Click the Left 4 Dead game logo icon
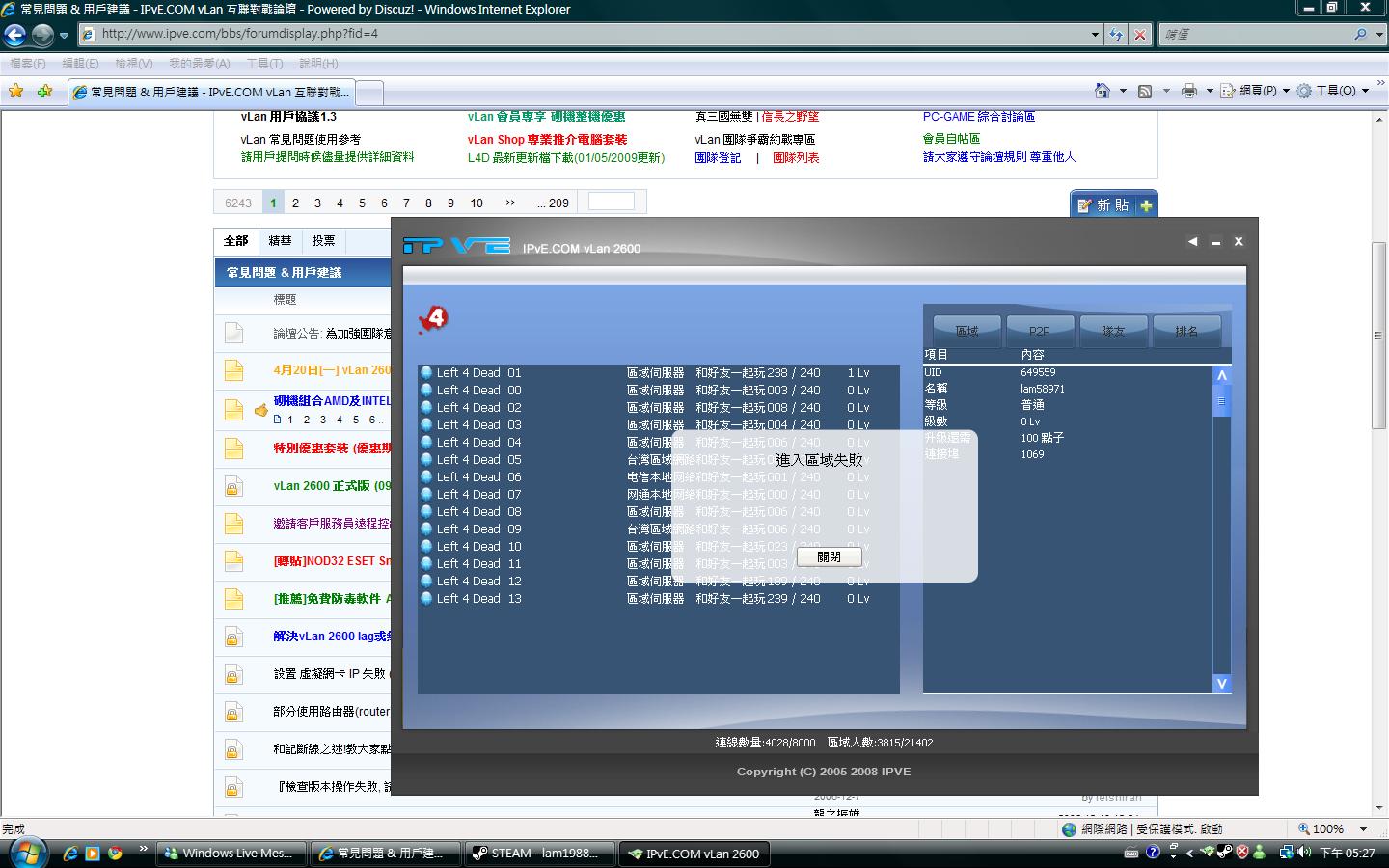The width and height of the screenshot is (1389, 868). (x=433, y=319)
